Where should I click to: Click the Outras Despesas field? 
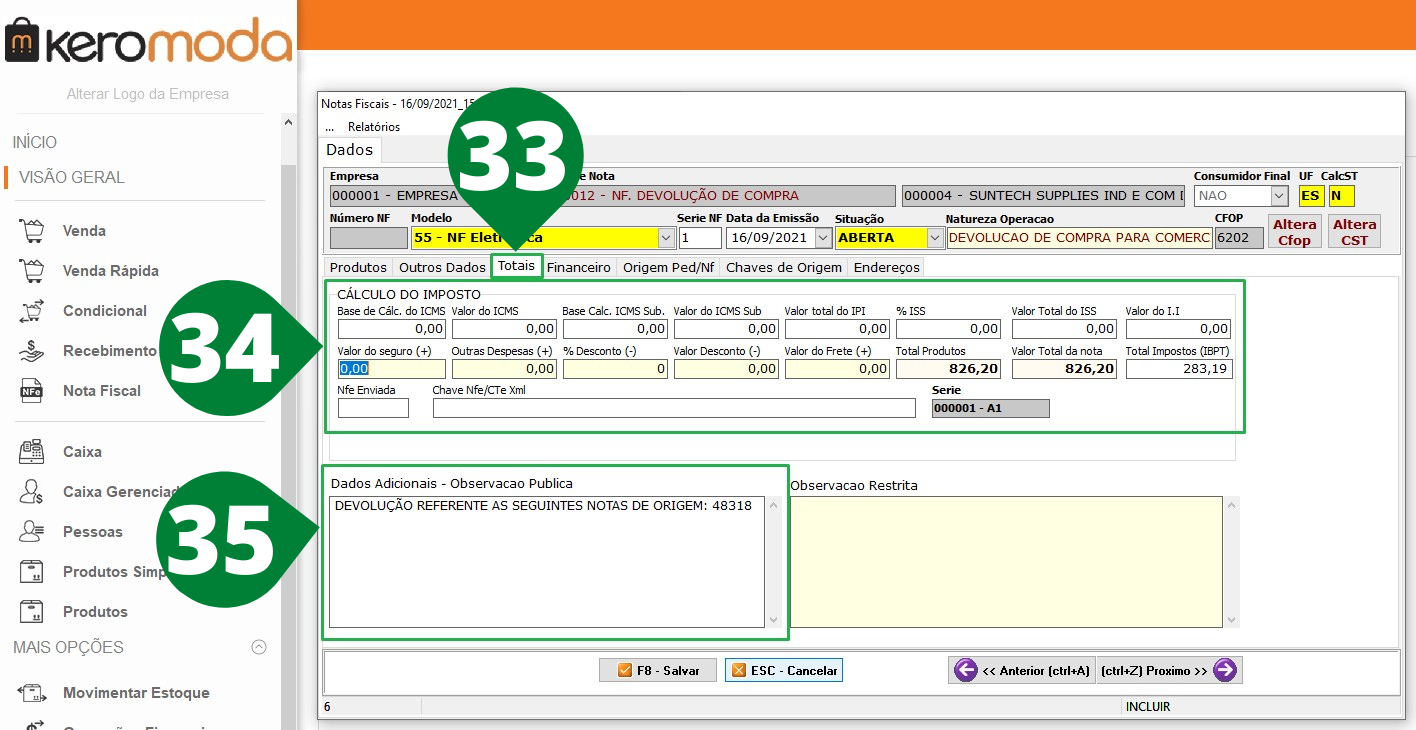click(503, 369)
